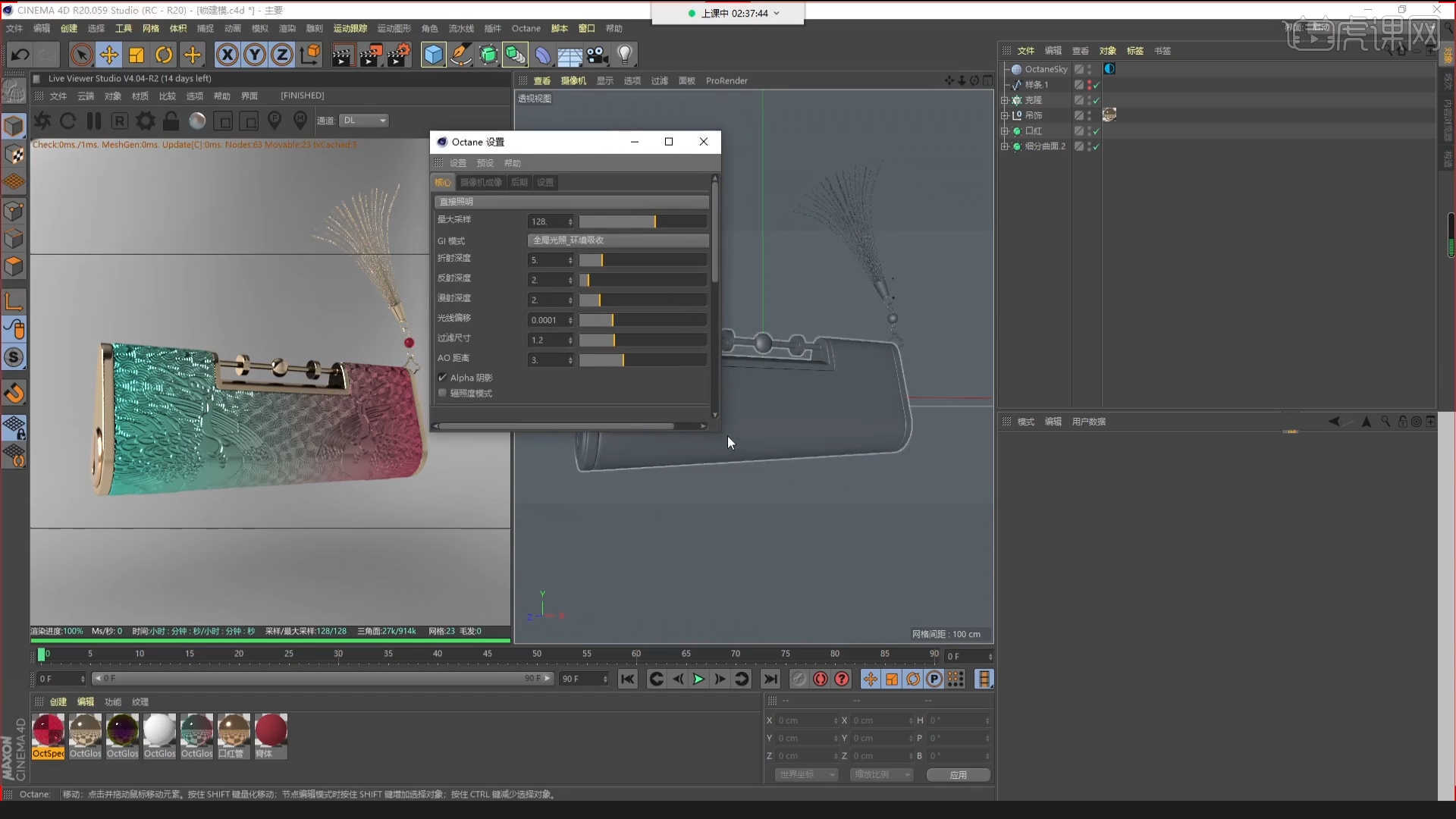
Task: Pause the Live Viewer render
Action: (x=94, y=121)
